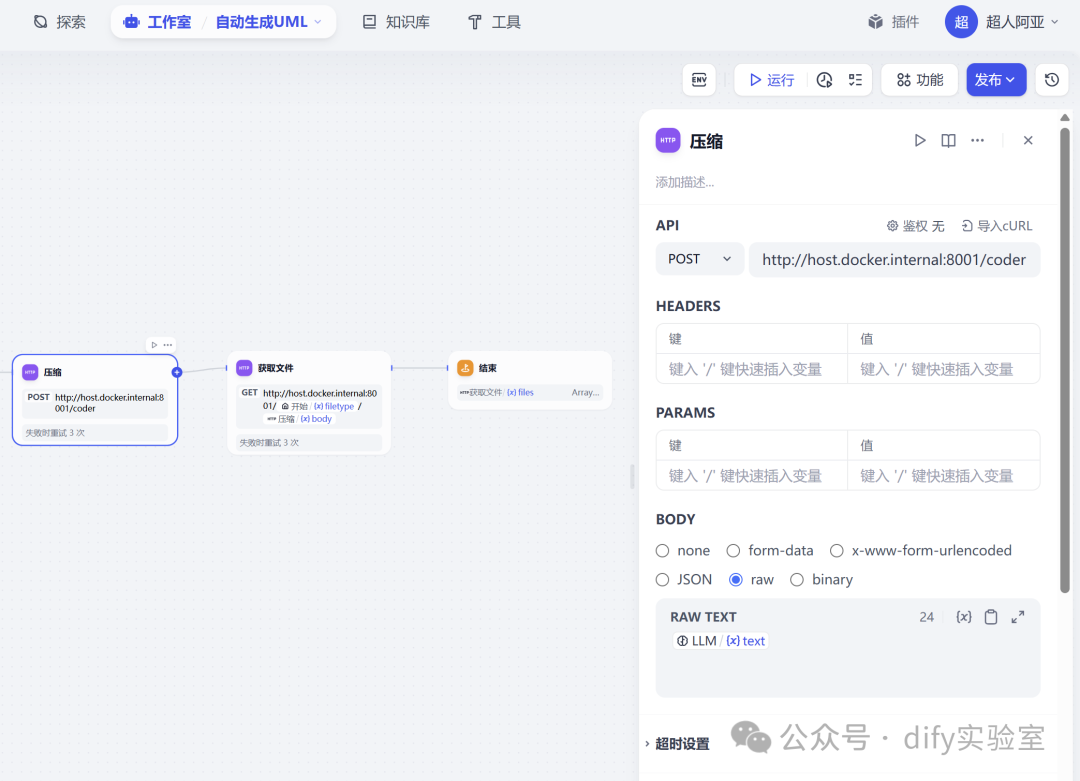Click the PARAMS key input field
The image size is (1080, 781).
click(x=751, y=476)
